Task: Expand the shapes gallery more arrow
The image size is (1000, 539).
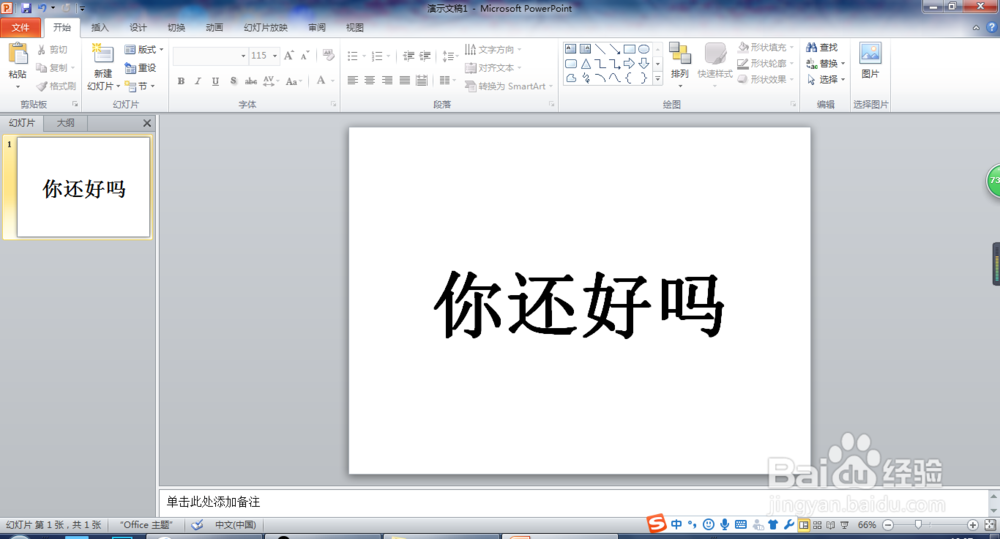Action: (658, 79)
